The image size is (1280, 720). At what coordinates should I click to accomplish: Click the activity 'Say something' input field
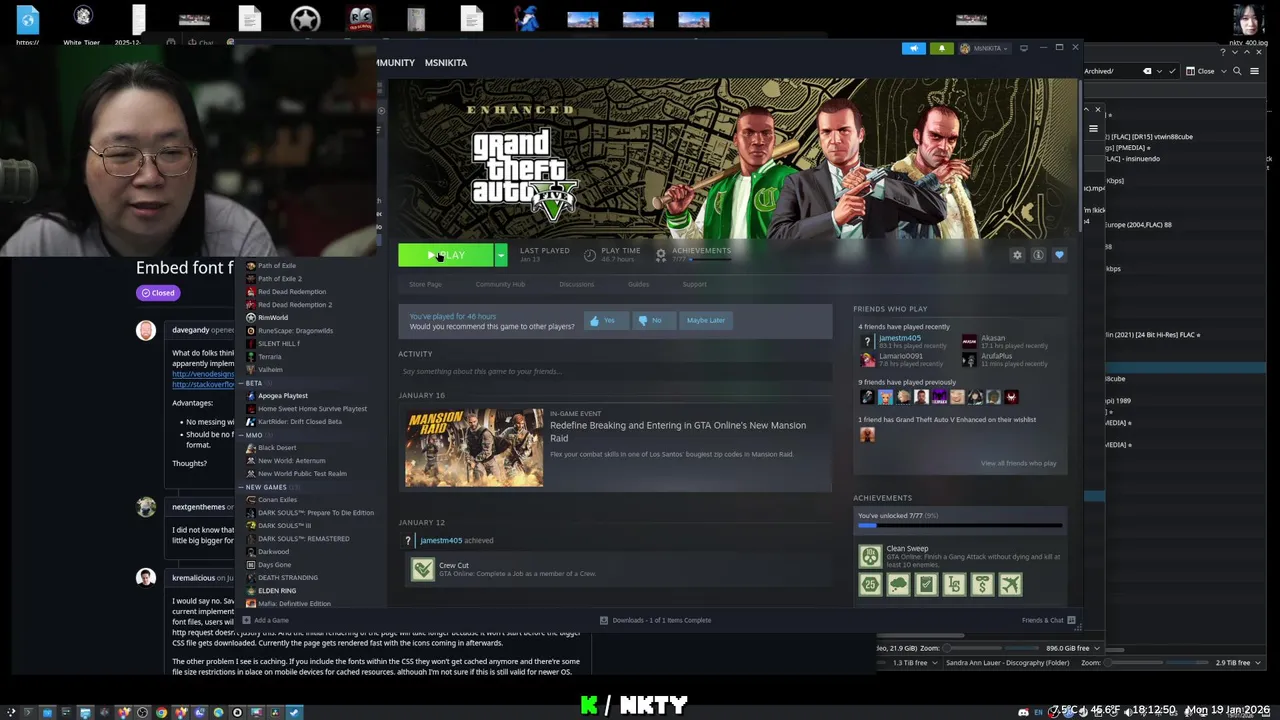(615, 371)
